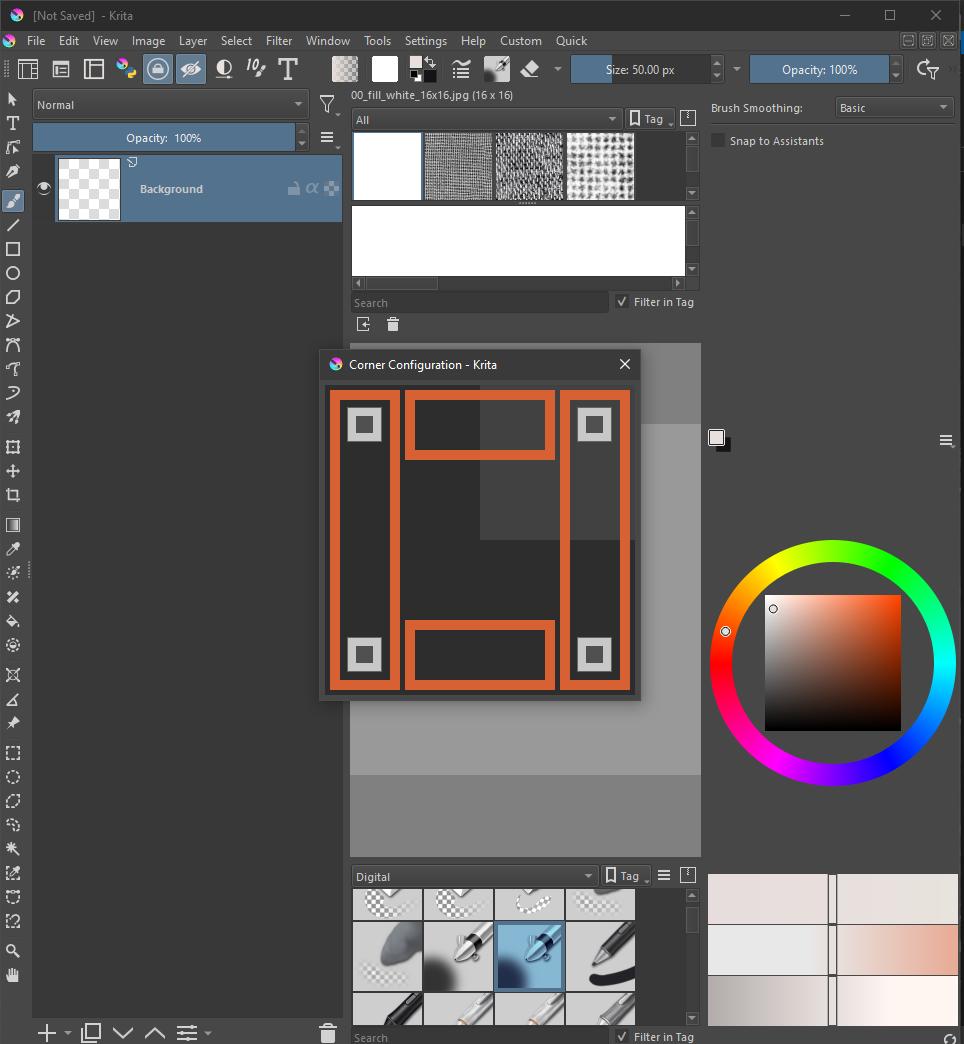Image resolution: width=964 pixels, height=1044 pixels.
Task: Open the Normal blending mode dropdown
Action: tap(170, 105)
